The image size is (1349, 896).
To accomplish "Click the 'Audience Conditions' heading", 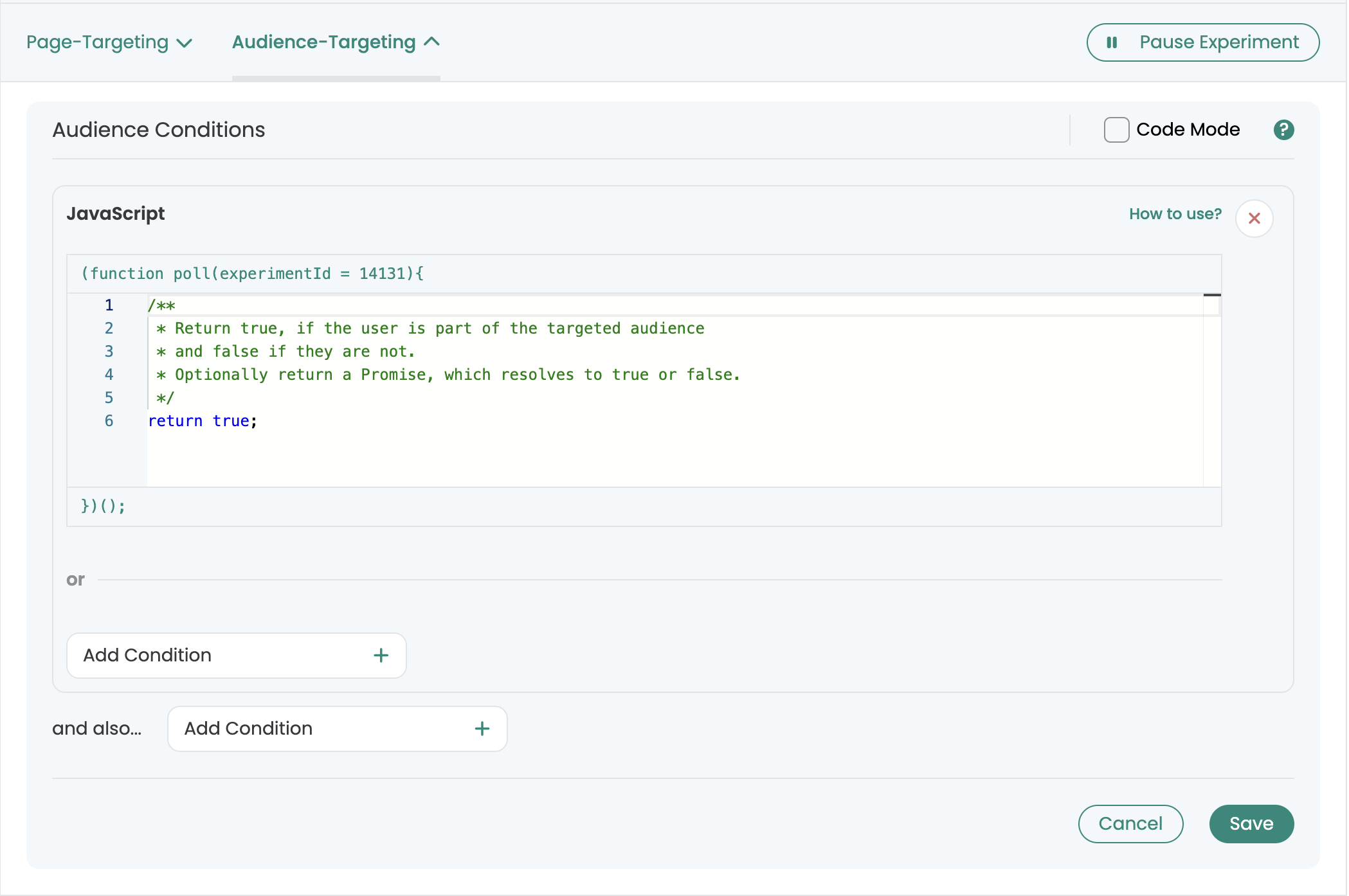I will (158, 130).
